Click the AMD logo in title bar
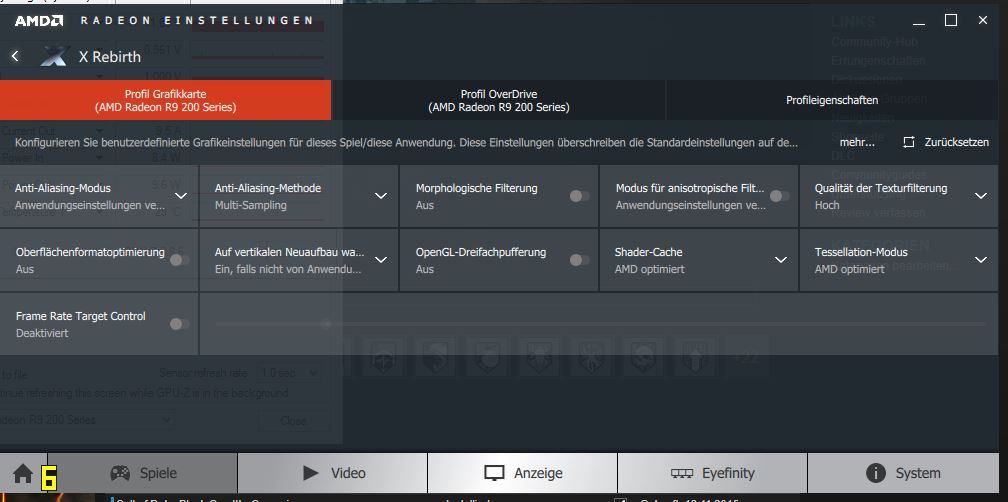1008x502 pixels. 39,21
